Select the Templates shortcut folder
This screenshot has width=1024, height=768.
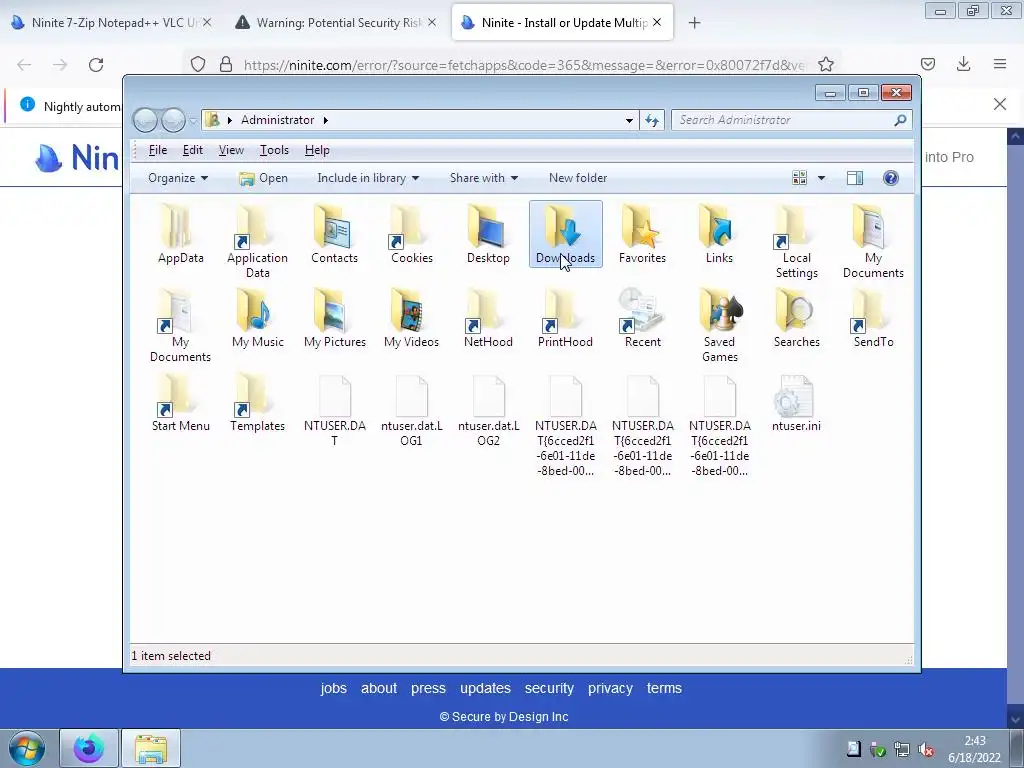[x=257, y=402]
